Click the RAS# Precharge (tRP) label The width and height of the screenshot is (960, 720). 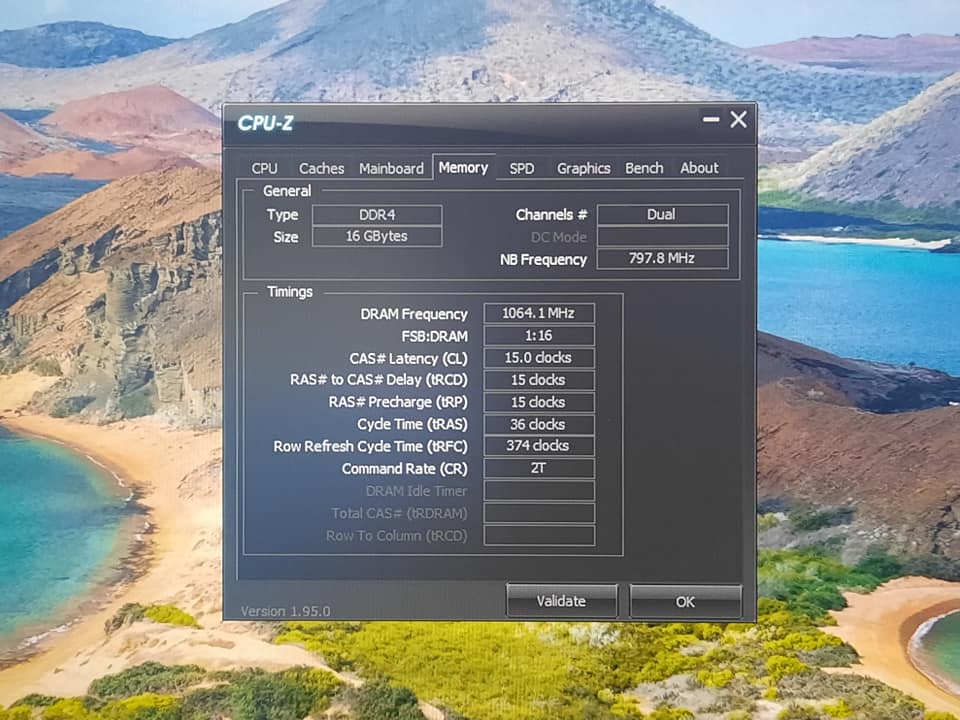click(398, 402)
